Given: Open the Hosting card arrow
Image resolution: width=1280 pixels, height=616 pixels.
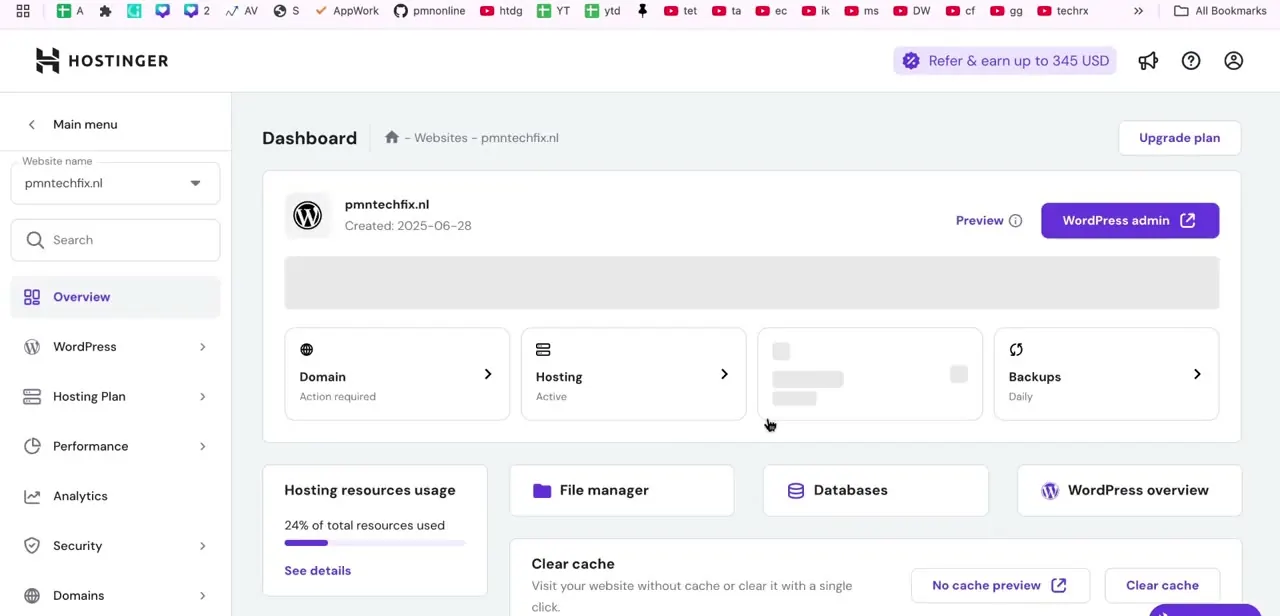Looking at the screenshot, I should (x=724, y=374).
